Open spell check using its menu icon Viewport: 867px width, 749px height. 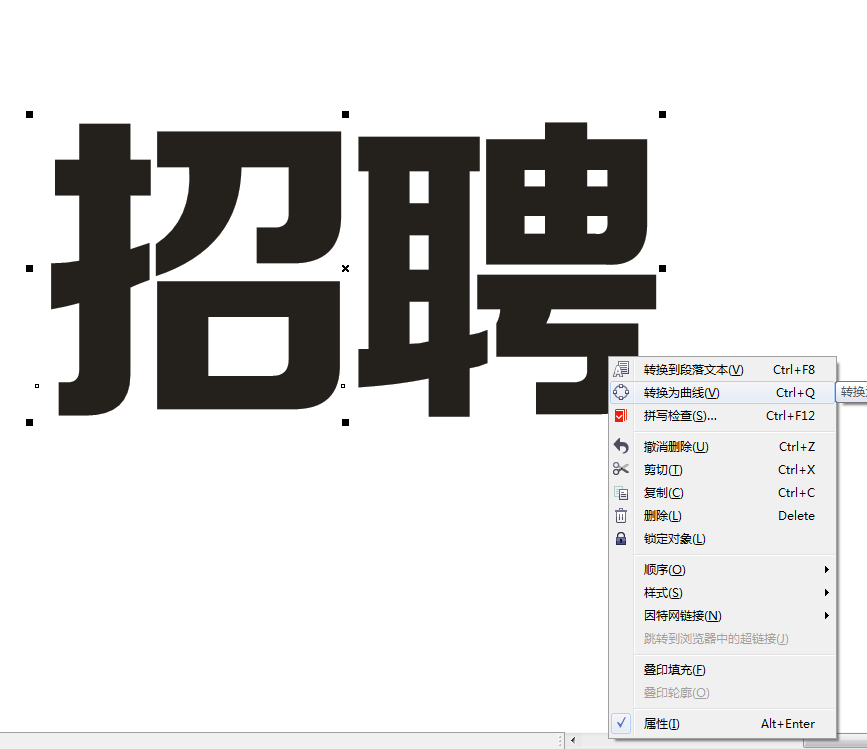pos(622,415)
